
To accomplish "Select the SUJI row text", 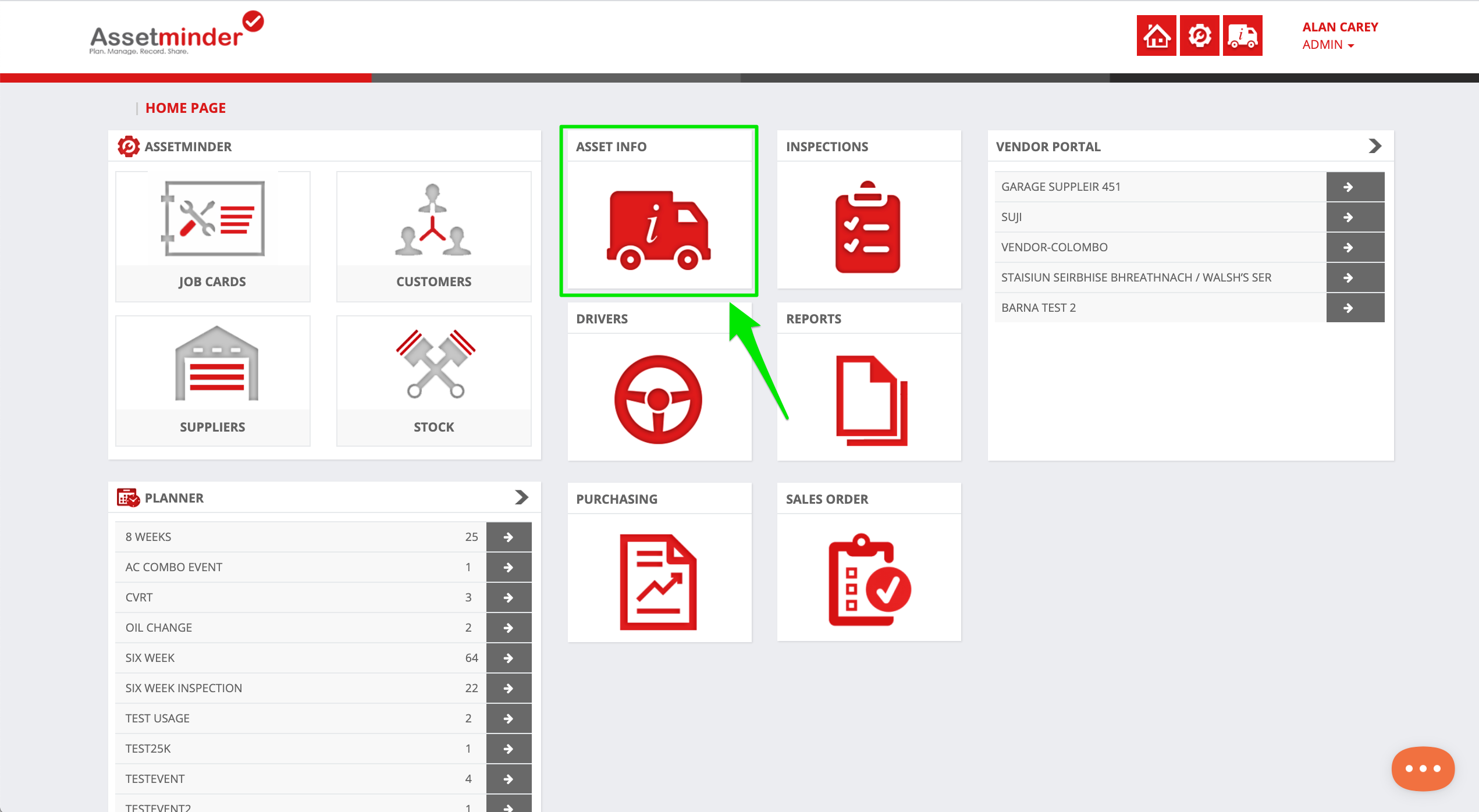I will (x=1011, y=217).
